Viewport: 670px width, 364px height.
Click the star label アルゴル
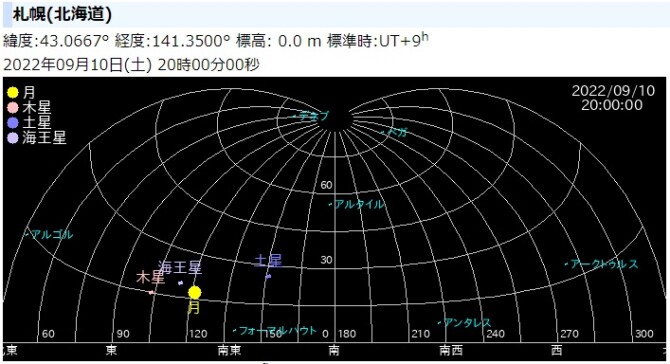click(52, 235)
